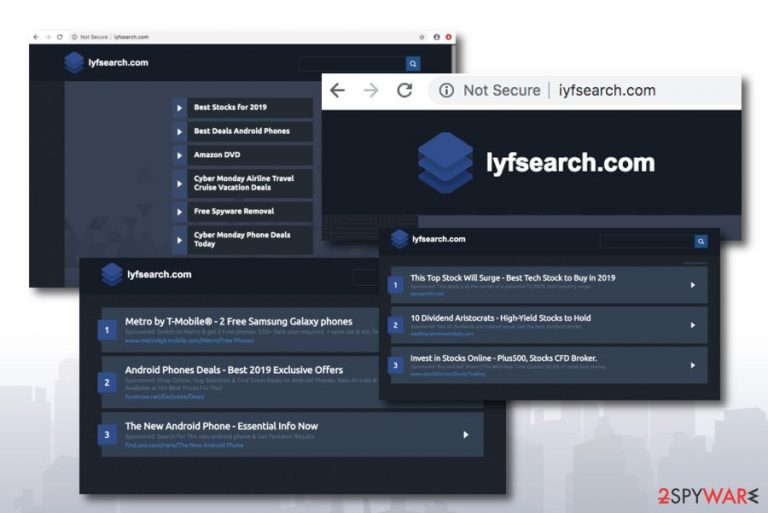The width and height of the screenshot is (768, 513).
Task: Click lyfsearch.com logo in Android results window
Action: pos(146,274)
